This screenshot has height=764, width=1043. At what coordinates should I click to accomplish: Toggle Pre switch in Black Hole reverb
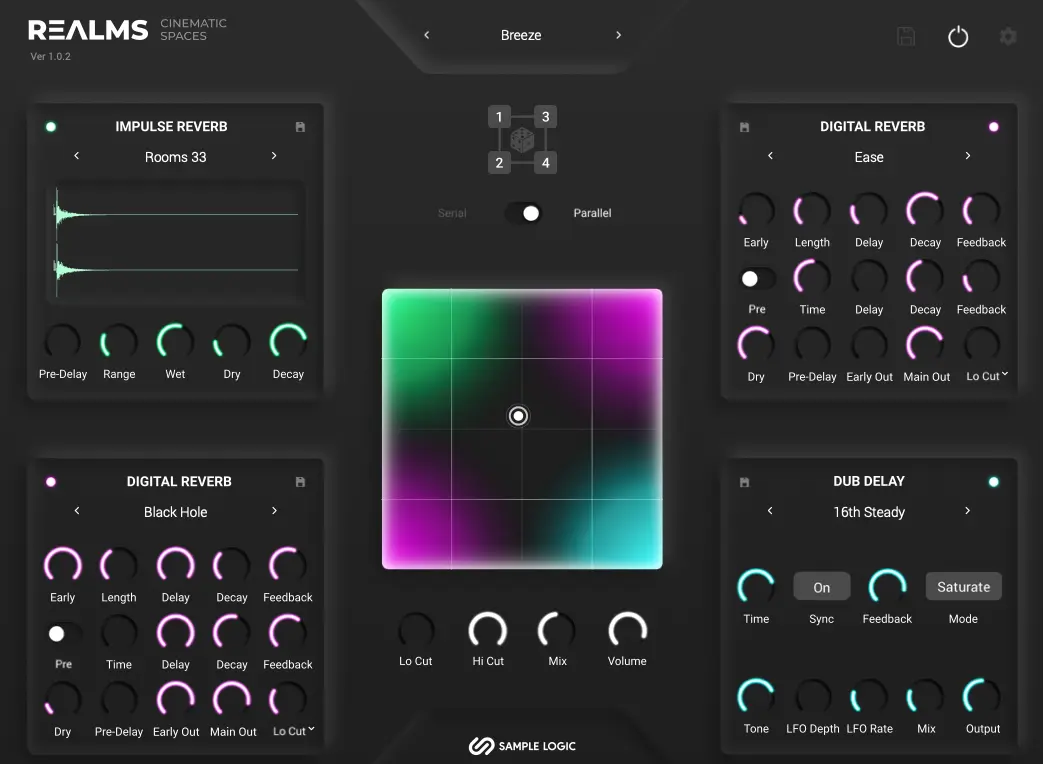63,634
